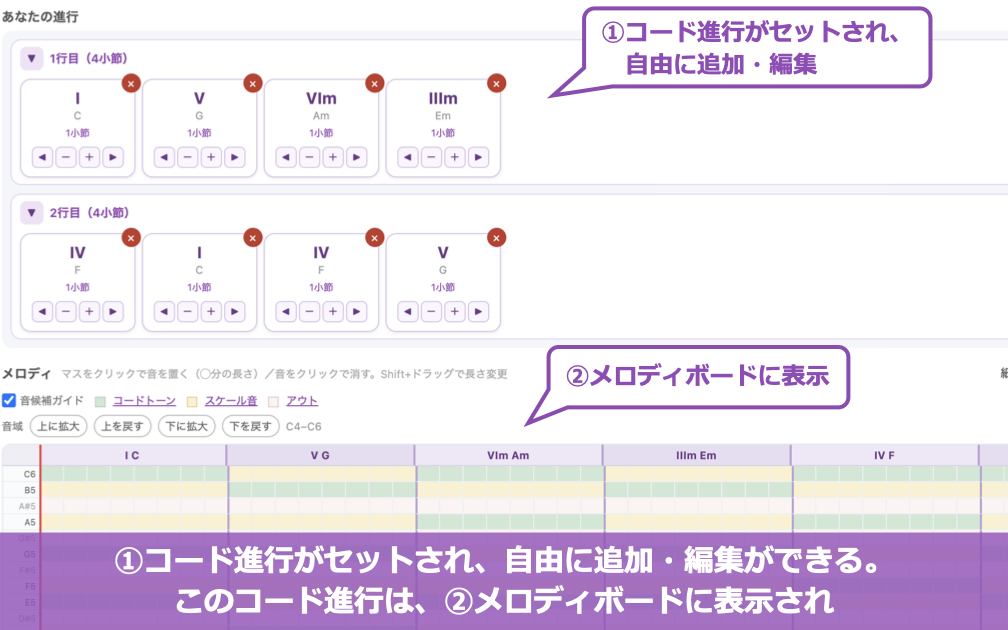
Task: Move the VIm chord card right
Action: [x=357, y=158]
